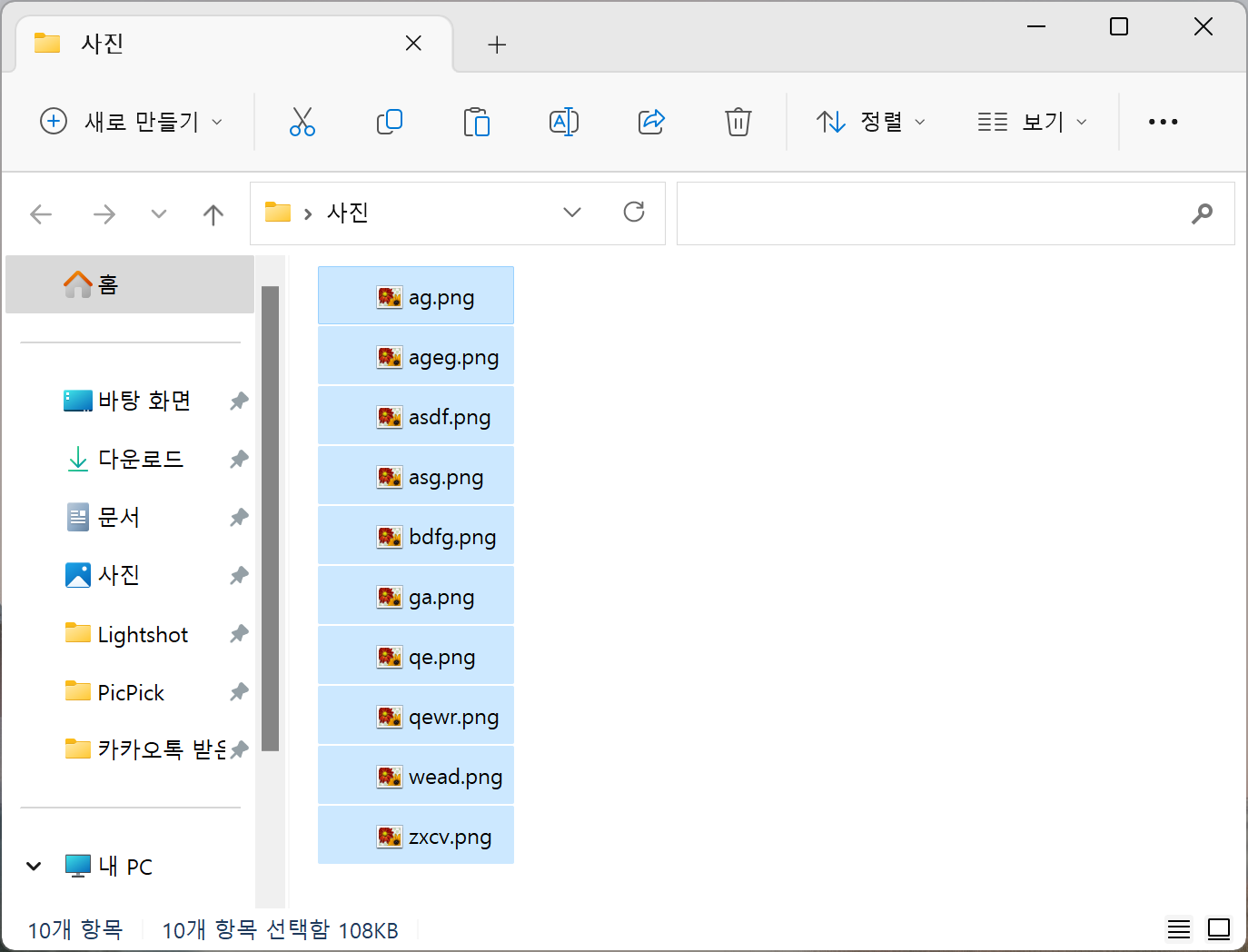
Task: Click the Delete trash can icon
Action: coord(738,122)
